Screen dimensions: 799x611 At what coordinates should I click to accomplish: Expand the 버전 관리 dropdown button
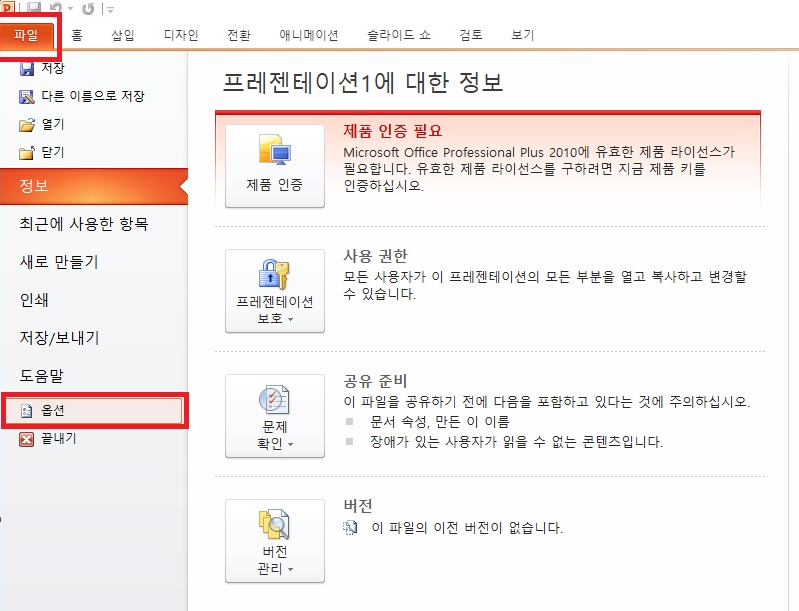point(275,541)
